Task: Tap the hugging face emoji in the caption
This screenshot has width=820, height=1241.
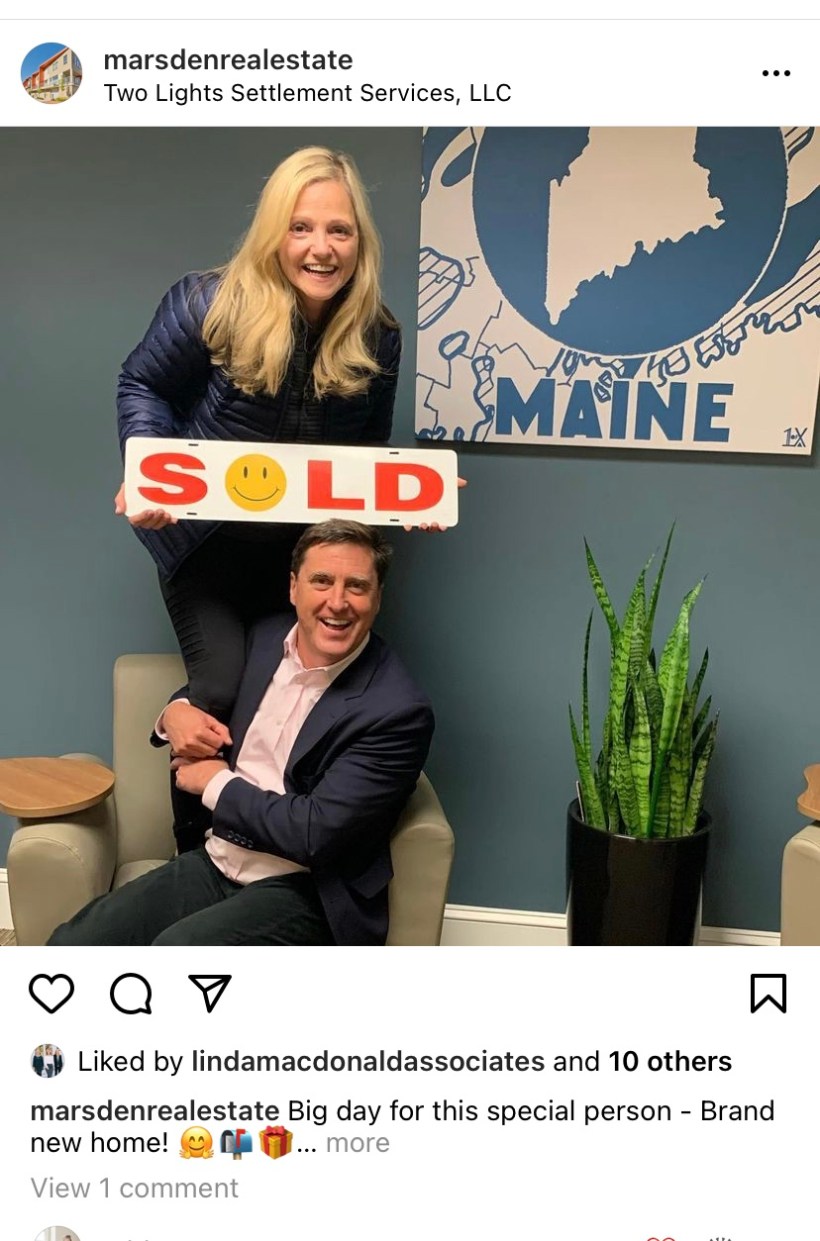Action: tap(196, 1143)
